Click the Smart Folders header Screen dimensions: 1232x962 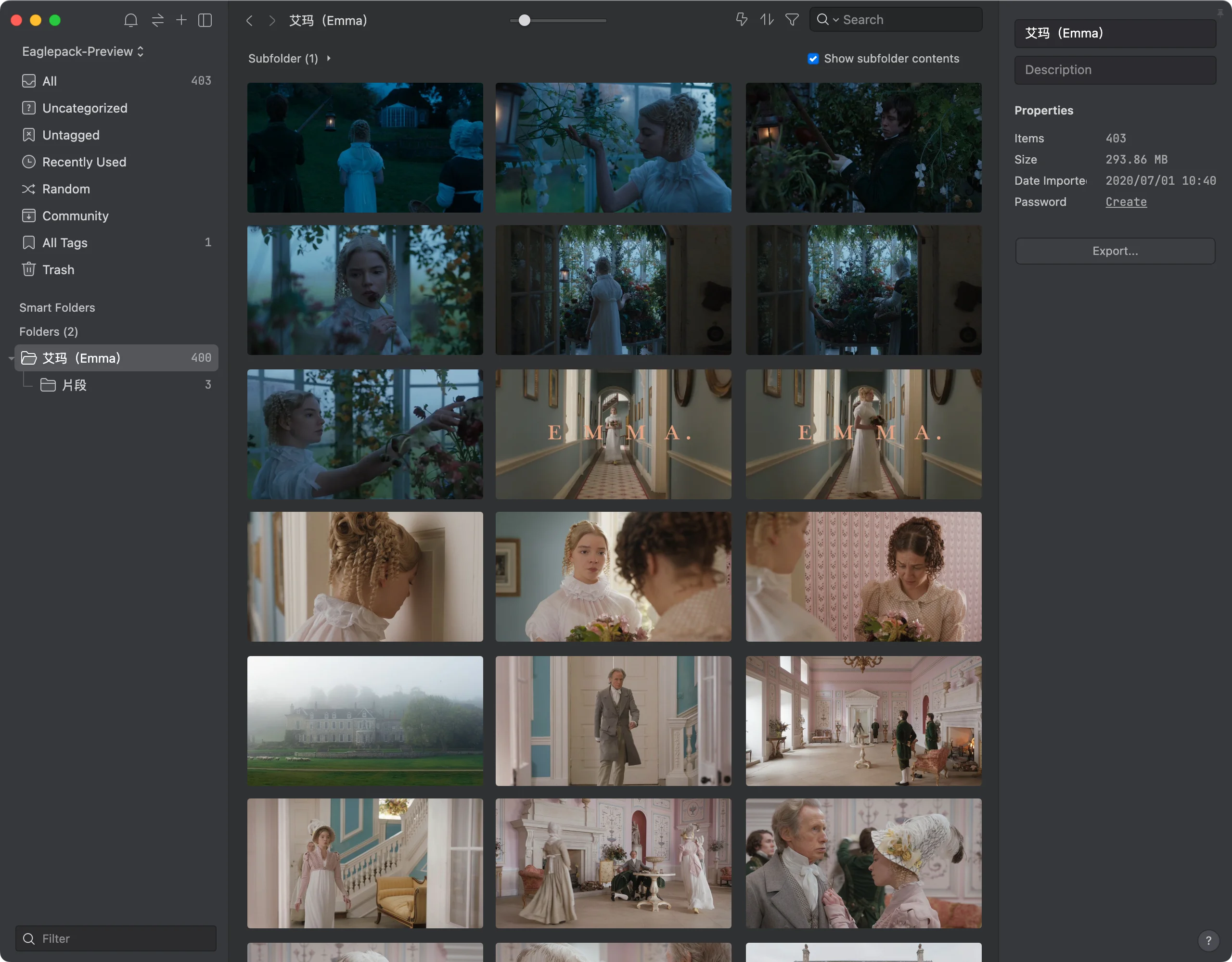(57, 307)
